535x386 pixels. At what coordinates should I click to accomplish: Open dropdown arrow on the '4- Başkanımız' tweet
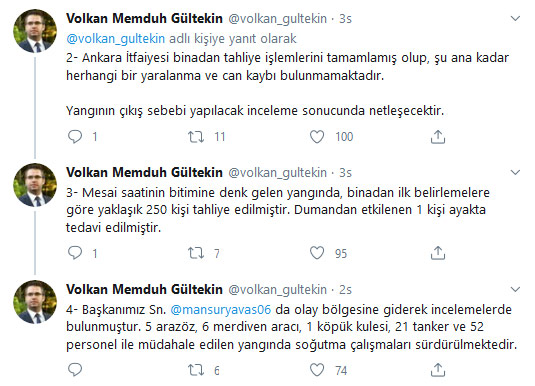click(515, 290)
